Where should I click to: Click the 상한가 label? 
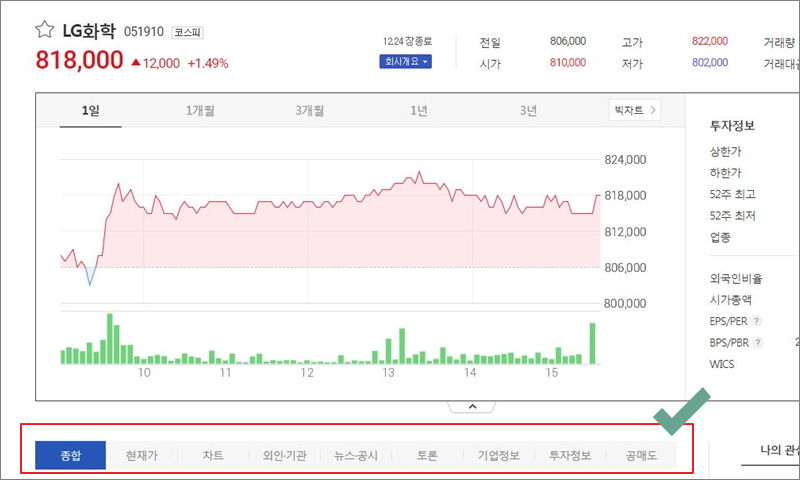pos(725,151)
